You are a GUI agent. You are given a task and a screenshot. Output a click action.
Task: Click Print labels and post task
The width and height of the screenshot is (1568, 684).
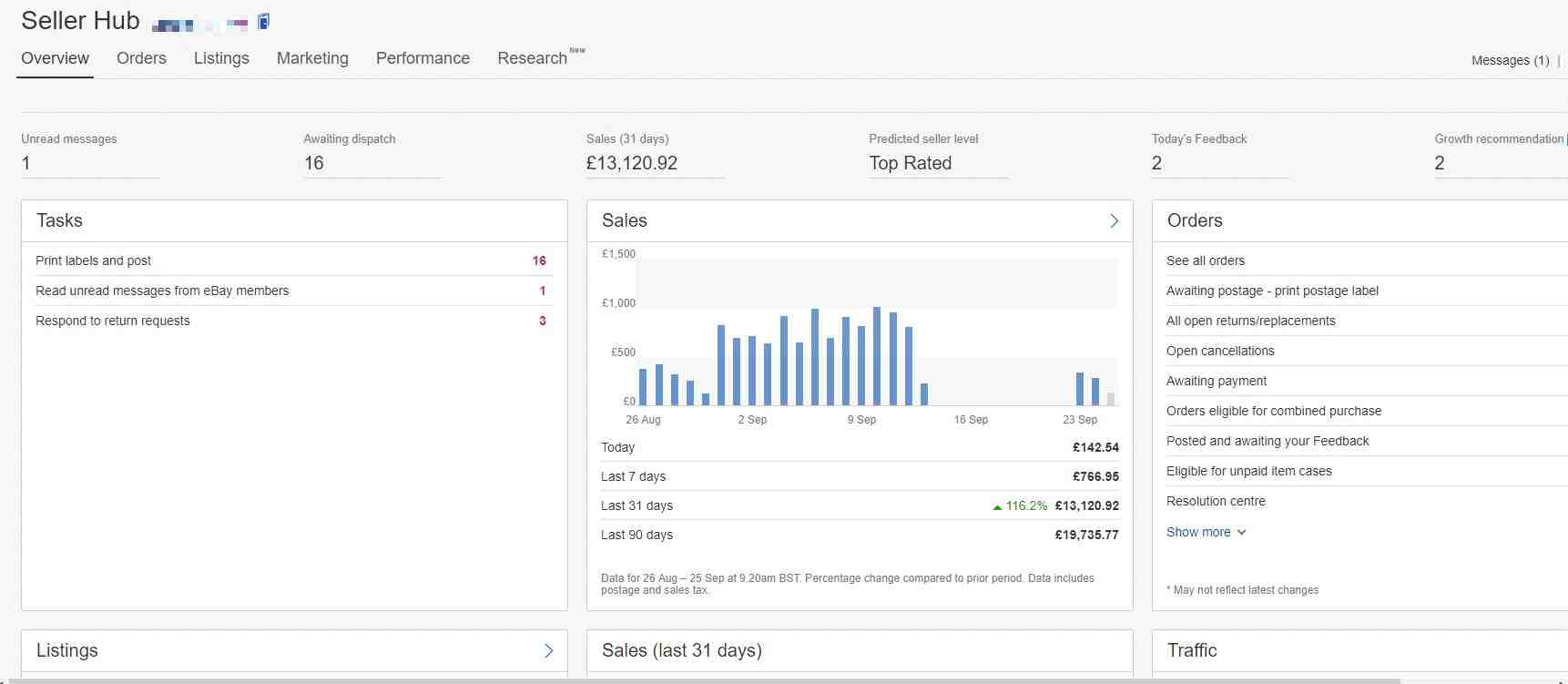(x=93, y=260)
